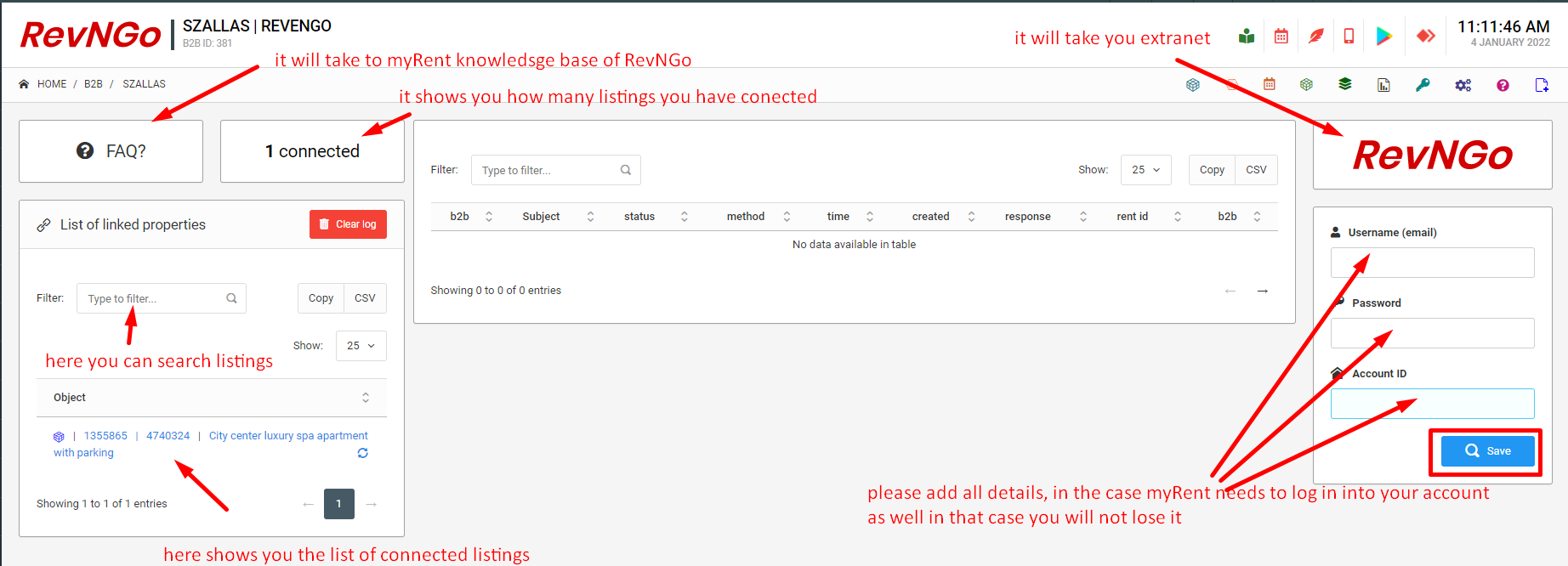Click previous page arrow in log table
1568x566 pixels.
(x=1230, y=291)
